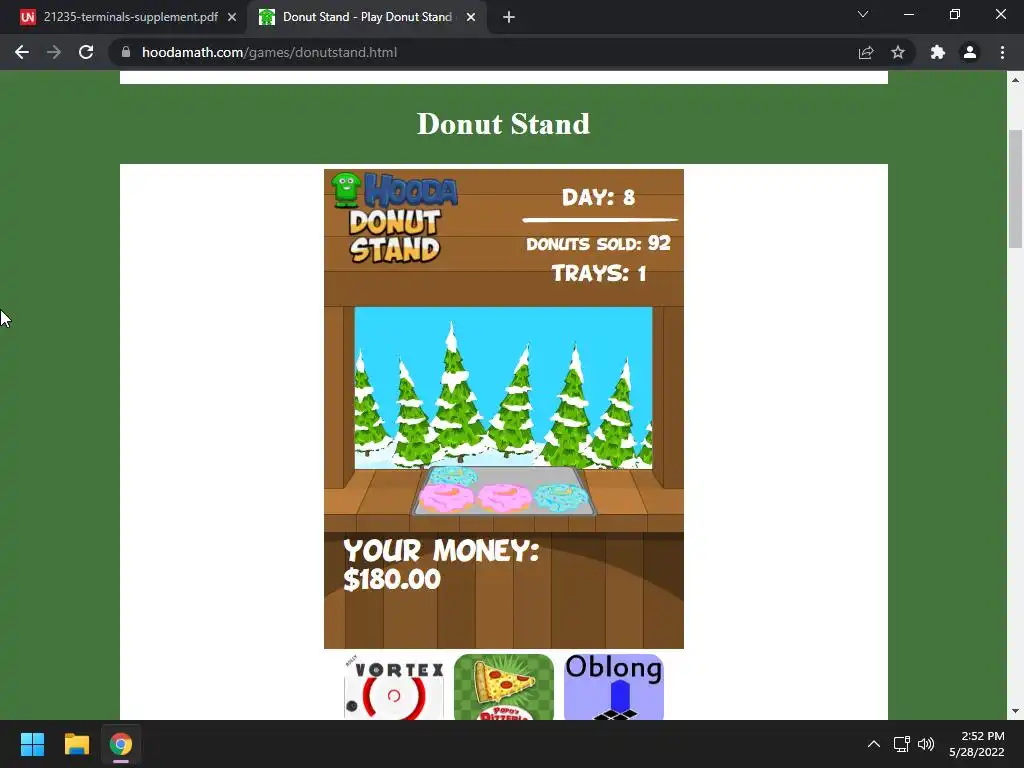Click the Chrome taskbar icon
1024x768 pixels.
(121, 744)
